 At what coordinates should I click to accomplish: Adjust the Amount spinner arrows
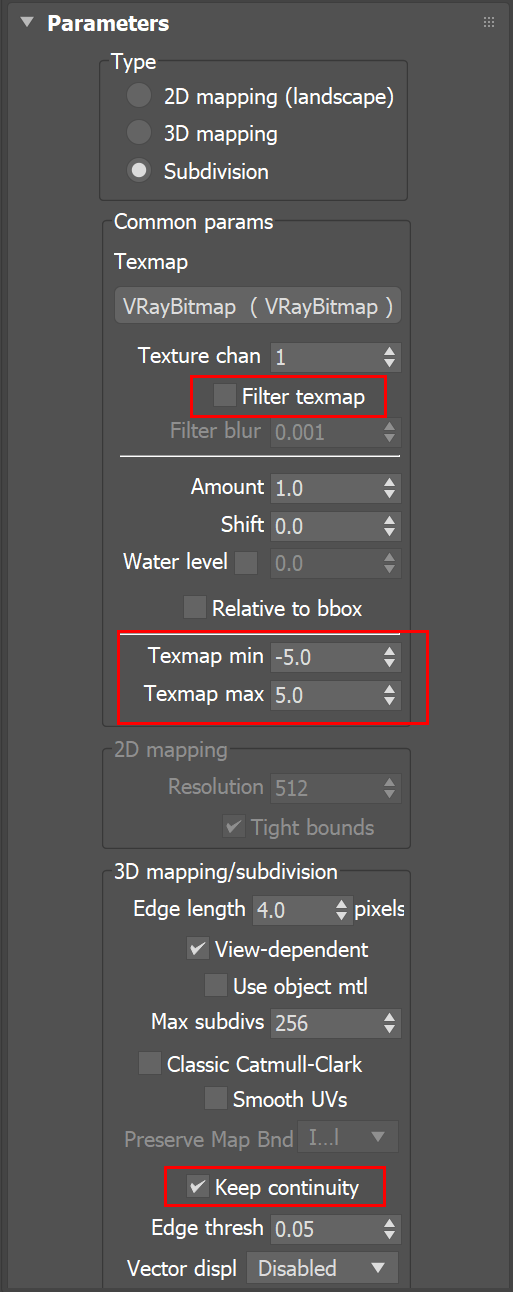click(390, 488)
